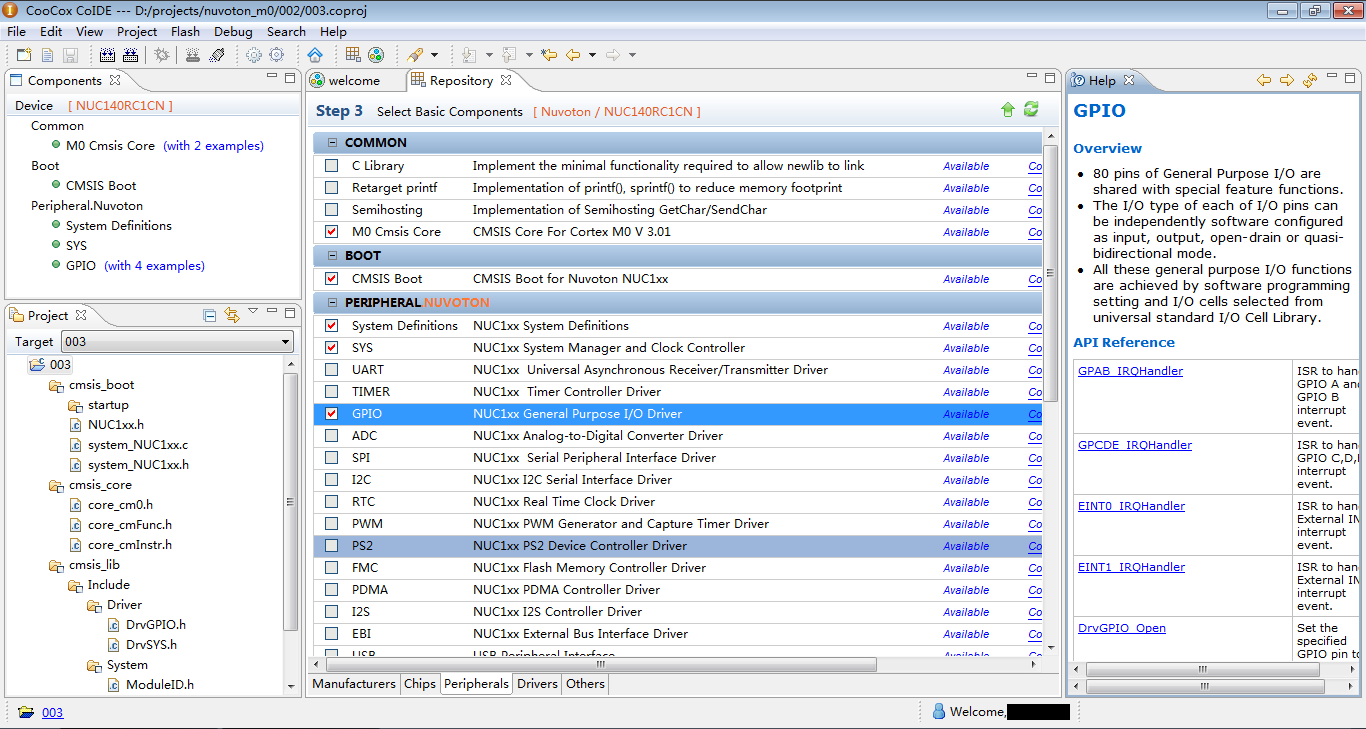Screen dimensions: 1366x729
Task: Enable the TIMER driver checkbox
Action: [332, 392]
